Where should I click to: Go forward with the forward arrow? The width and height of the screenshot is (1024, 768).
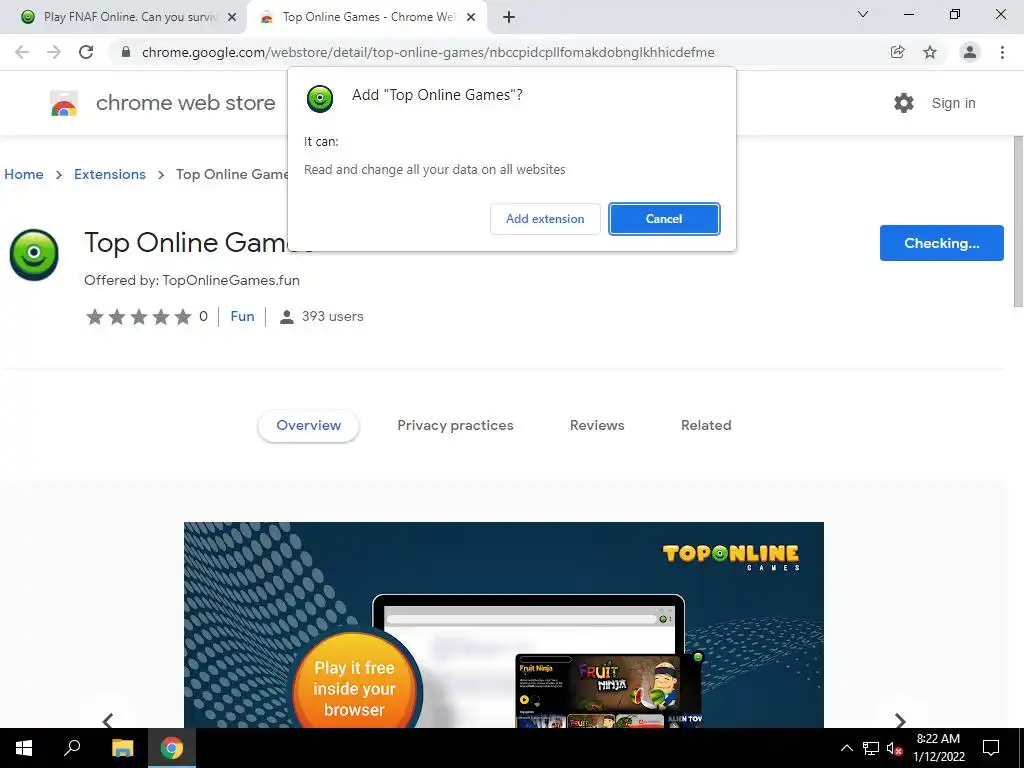point(54,52)
